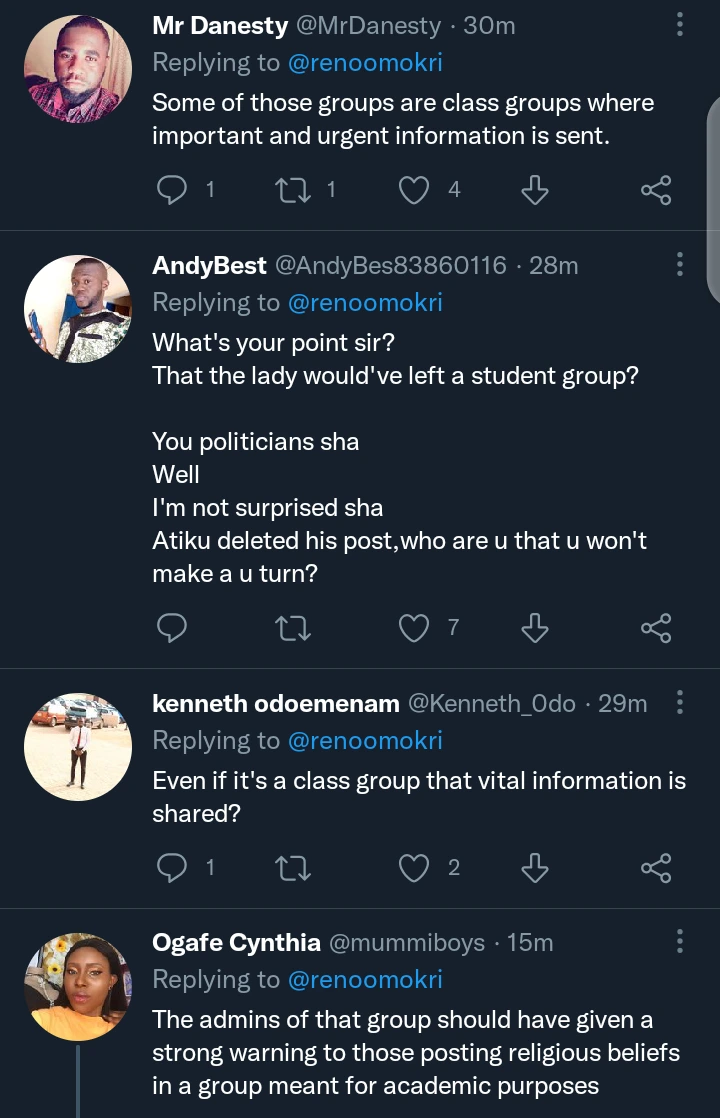The image size is (720, 1118).
Task: Open more options on Mr Danesty's tweet
Action: 680,25
